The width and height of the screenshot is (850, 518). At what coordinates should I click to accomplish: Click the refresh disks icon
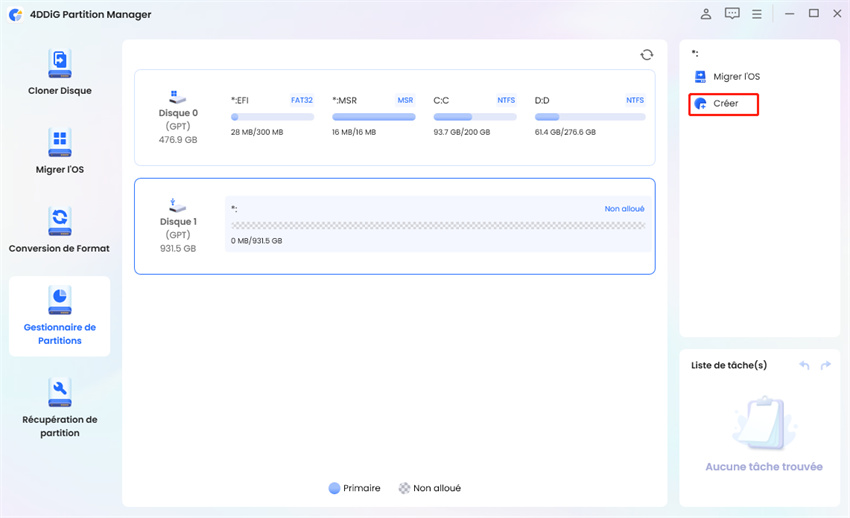coord(647,55)
